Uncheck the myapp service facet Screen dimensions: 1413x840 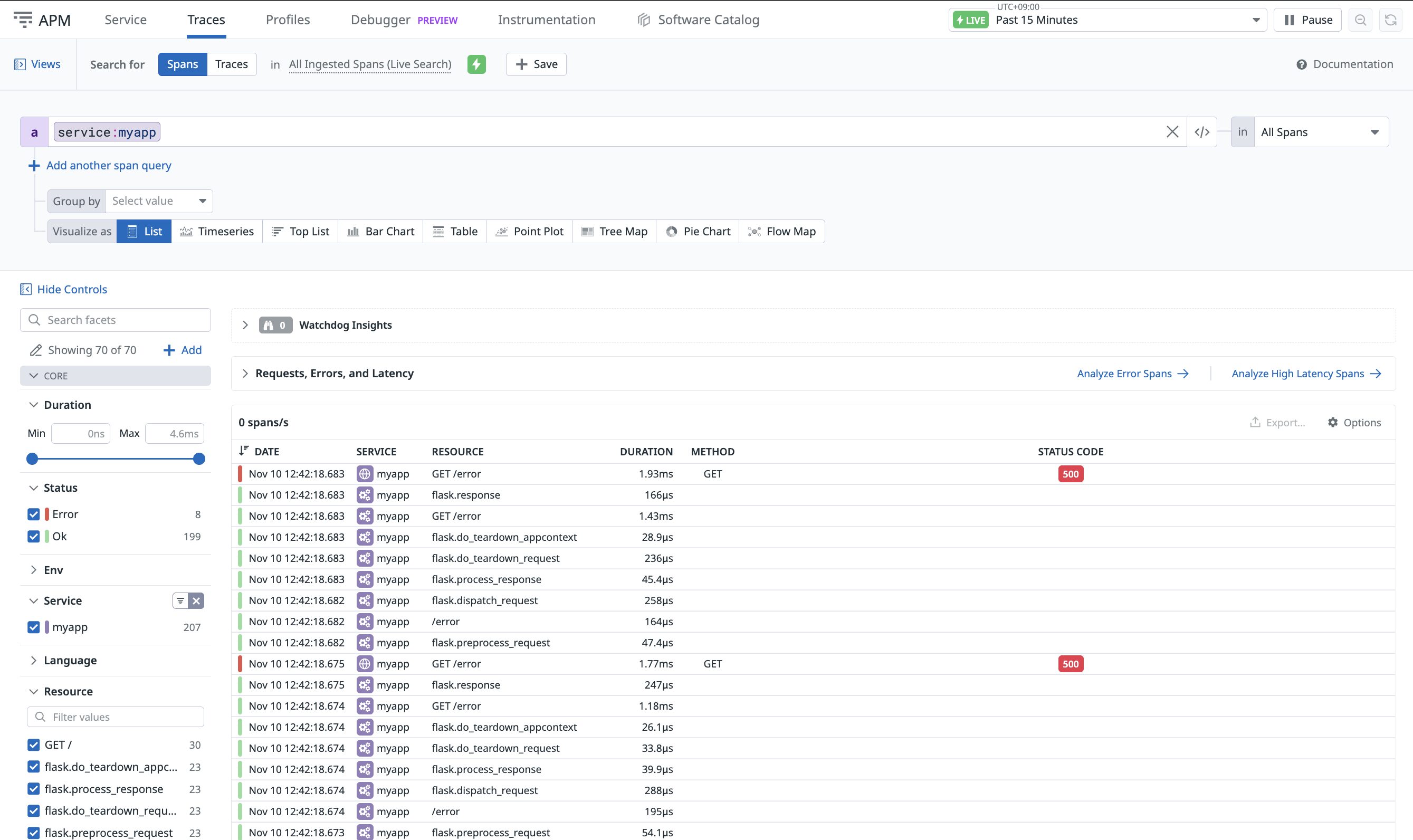pyautogui.click(x=33, y=627)
